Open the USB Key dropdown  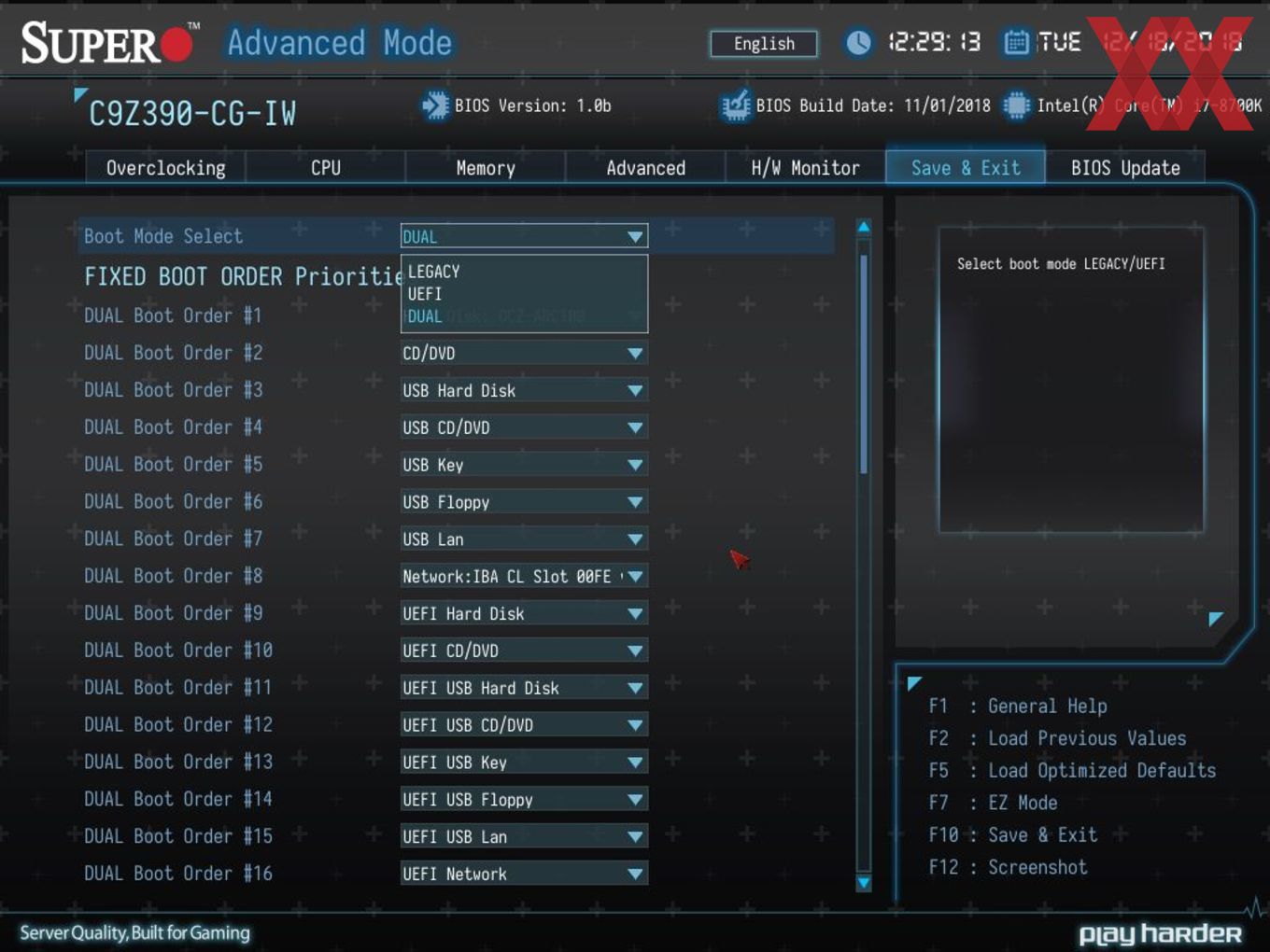pos(524,465)
